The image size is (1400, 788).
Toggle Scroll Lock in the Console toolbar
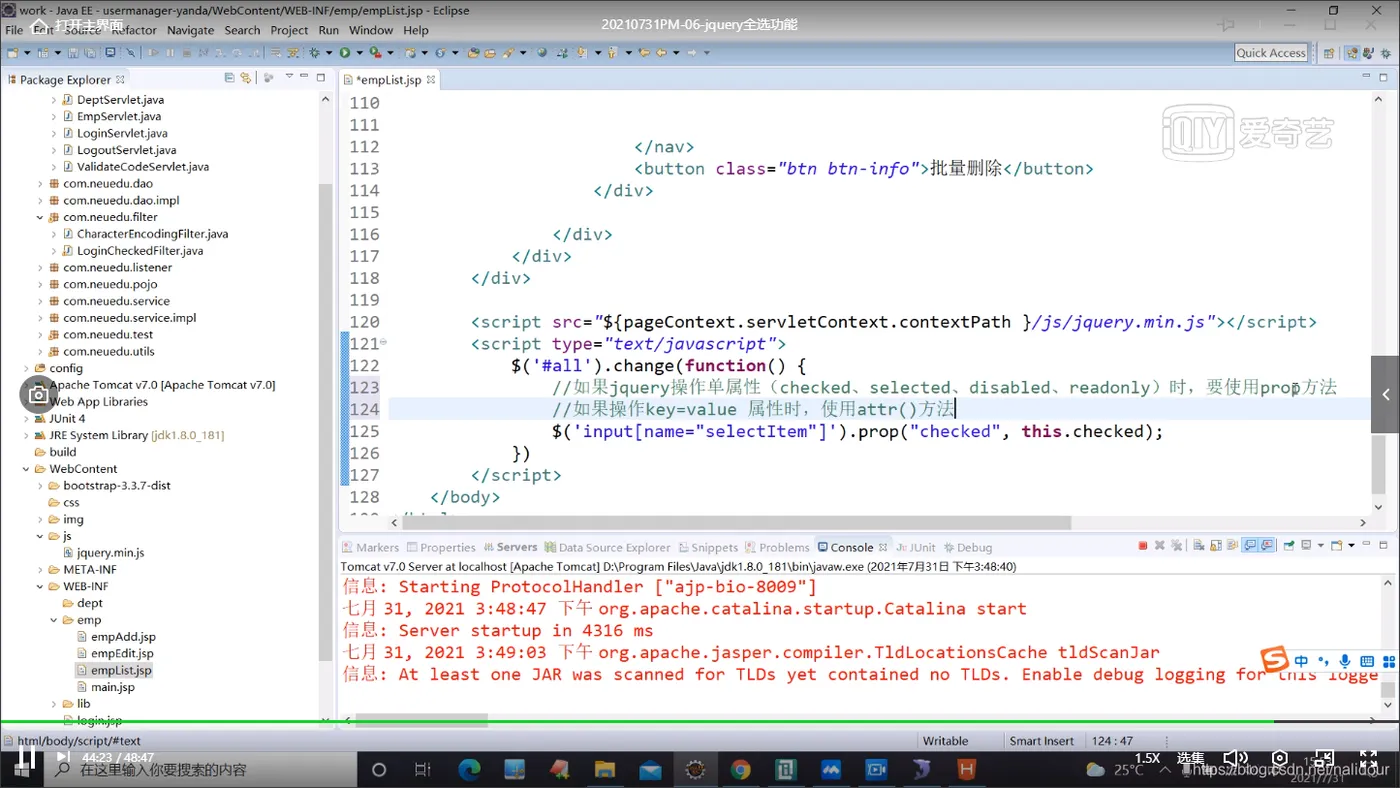point(1216,546)
